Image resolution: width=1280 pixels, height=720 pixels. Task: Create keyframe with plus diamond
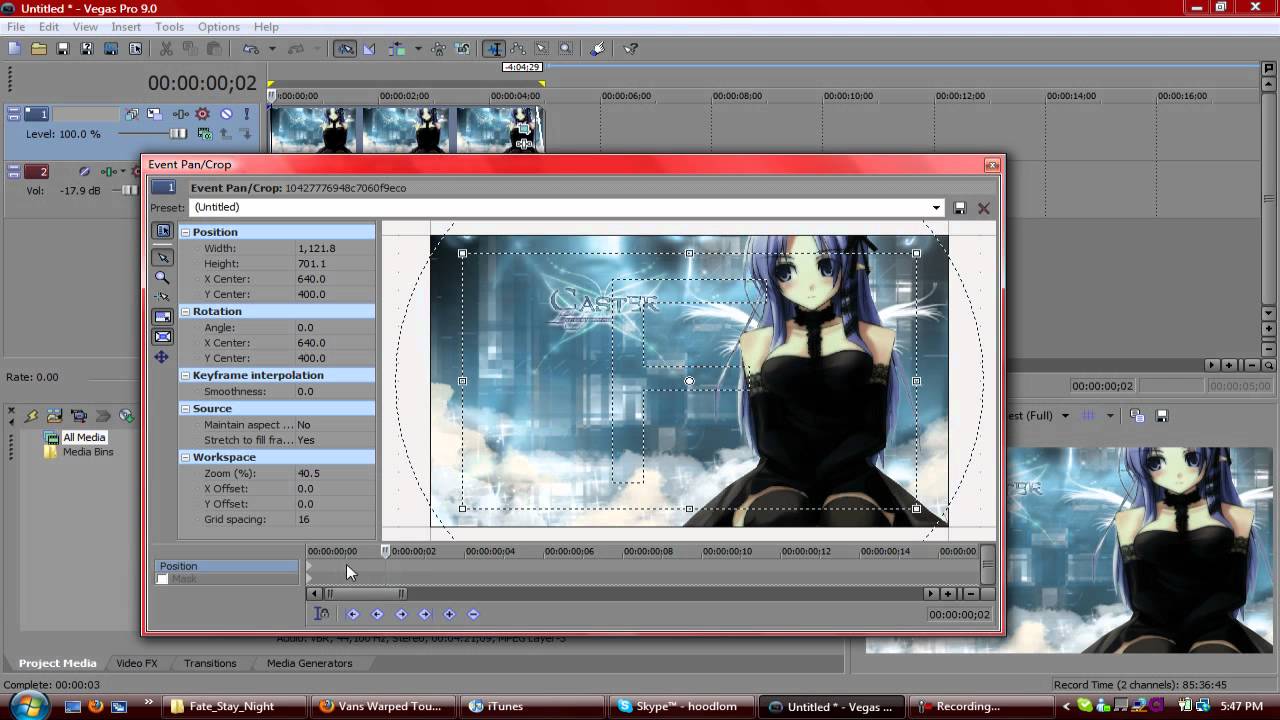coord(449,614)
